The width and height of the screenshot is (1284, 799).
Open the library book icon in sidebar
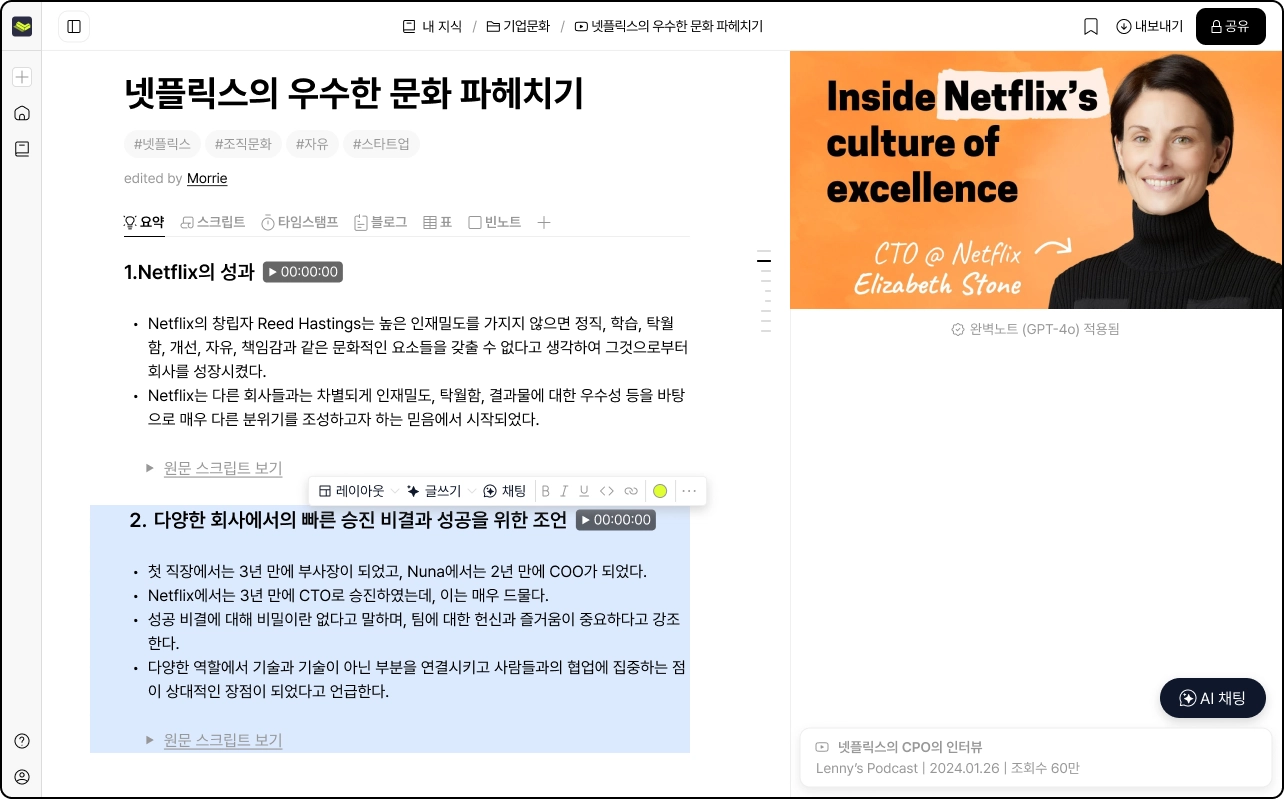point(22,149)
